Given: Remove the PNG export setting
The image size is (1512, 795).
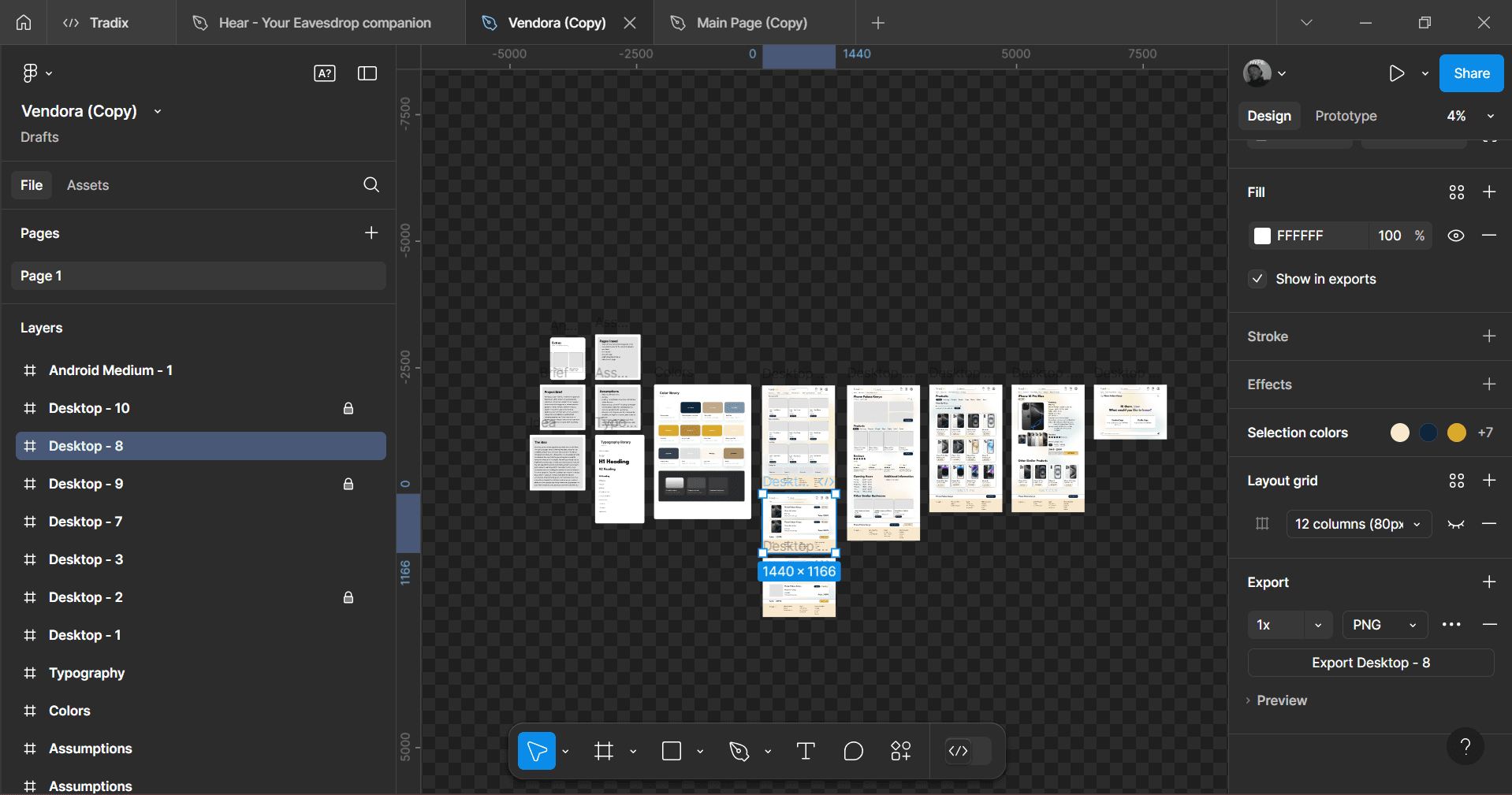Looking at the screenshot, I should [x=1489, y=625].
